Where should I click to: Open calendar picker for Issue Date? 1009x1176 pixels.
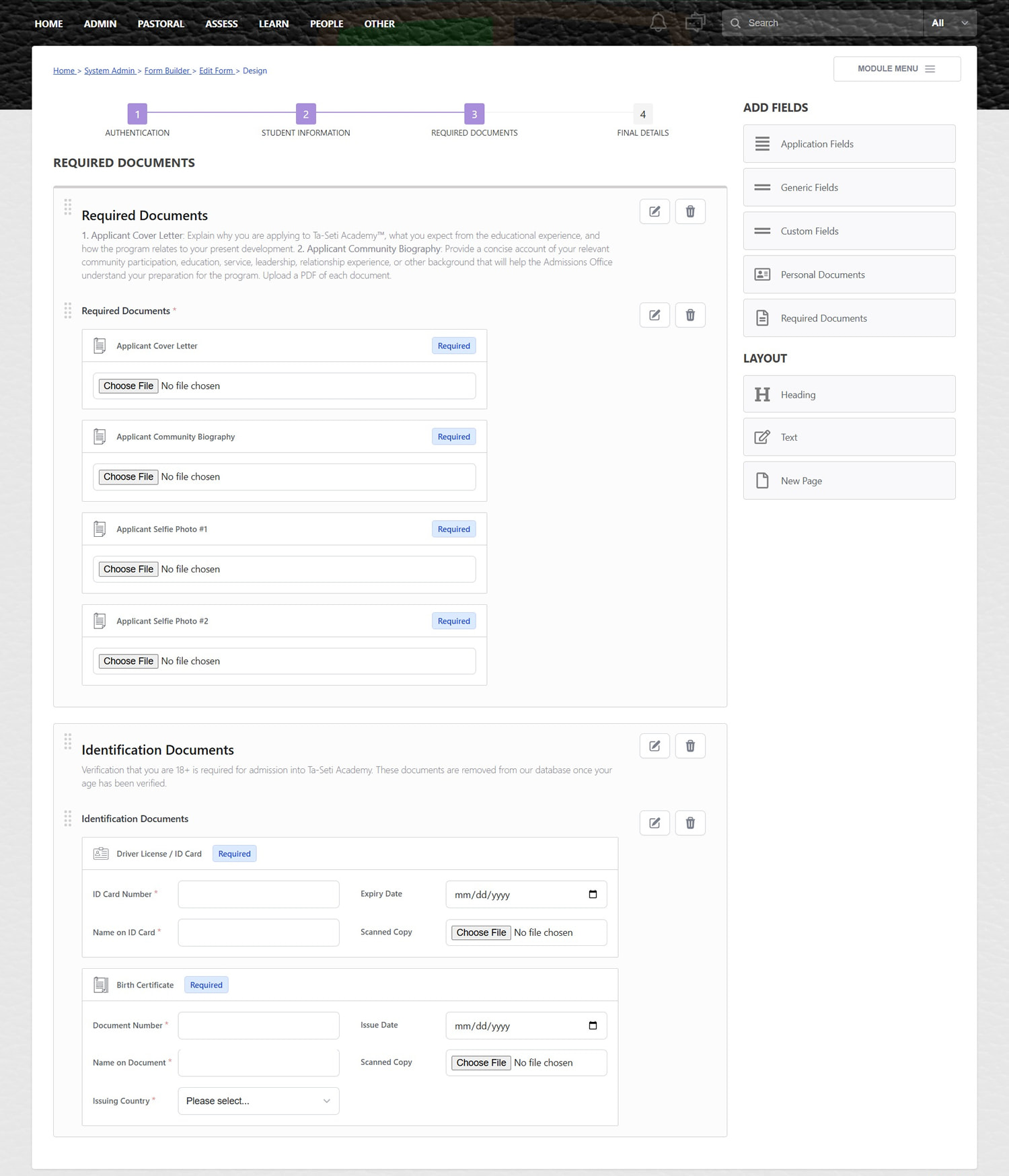tap(593, 1025)
